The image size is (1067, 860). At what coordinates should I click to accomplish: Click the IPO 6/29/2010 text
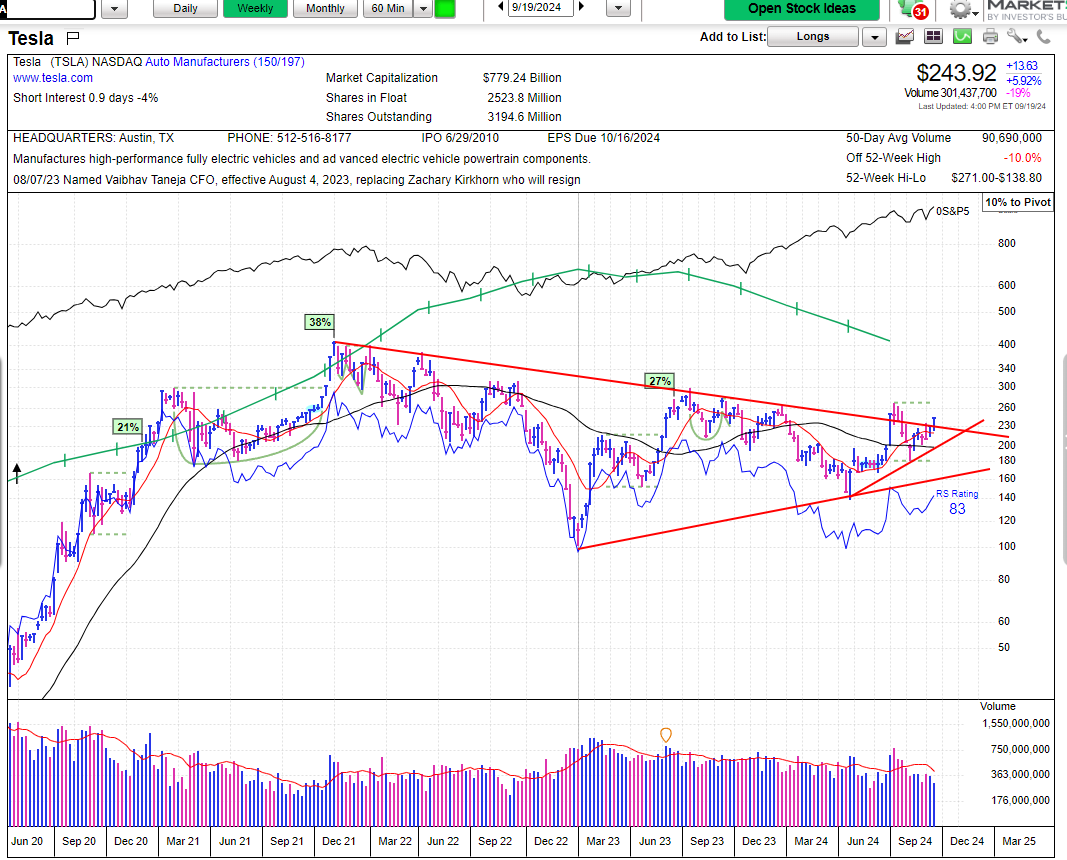(x=460, y=138)
